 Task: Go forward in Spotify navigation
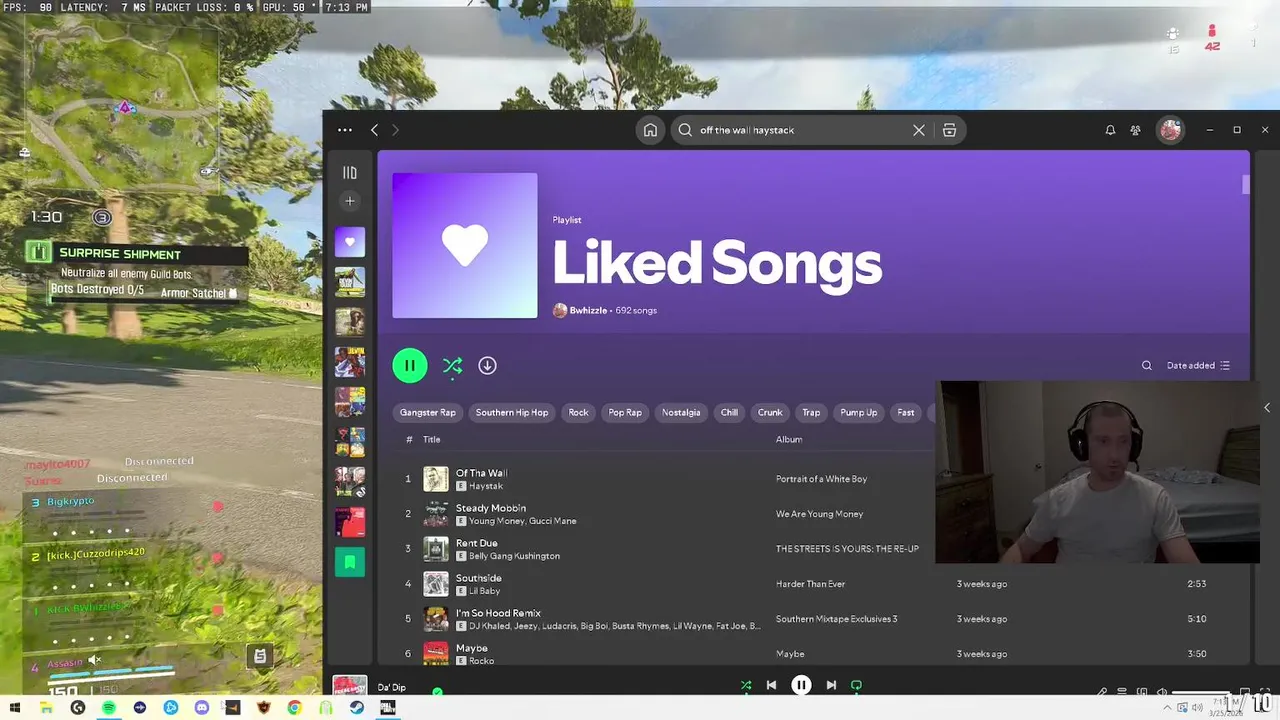(395, 130)
